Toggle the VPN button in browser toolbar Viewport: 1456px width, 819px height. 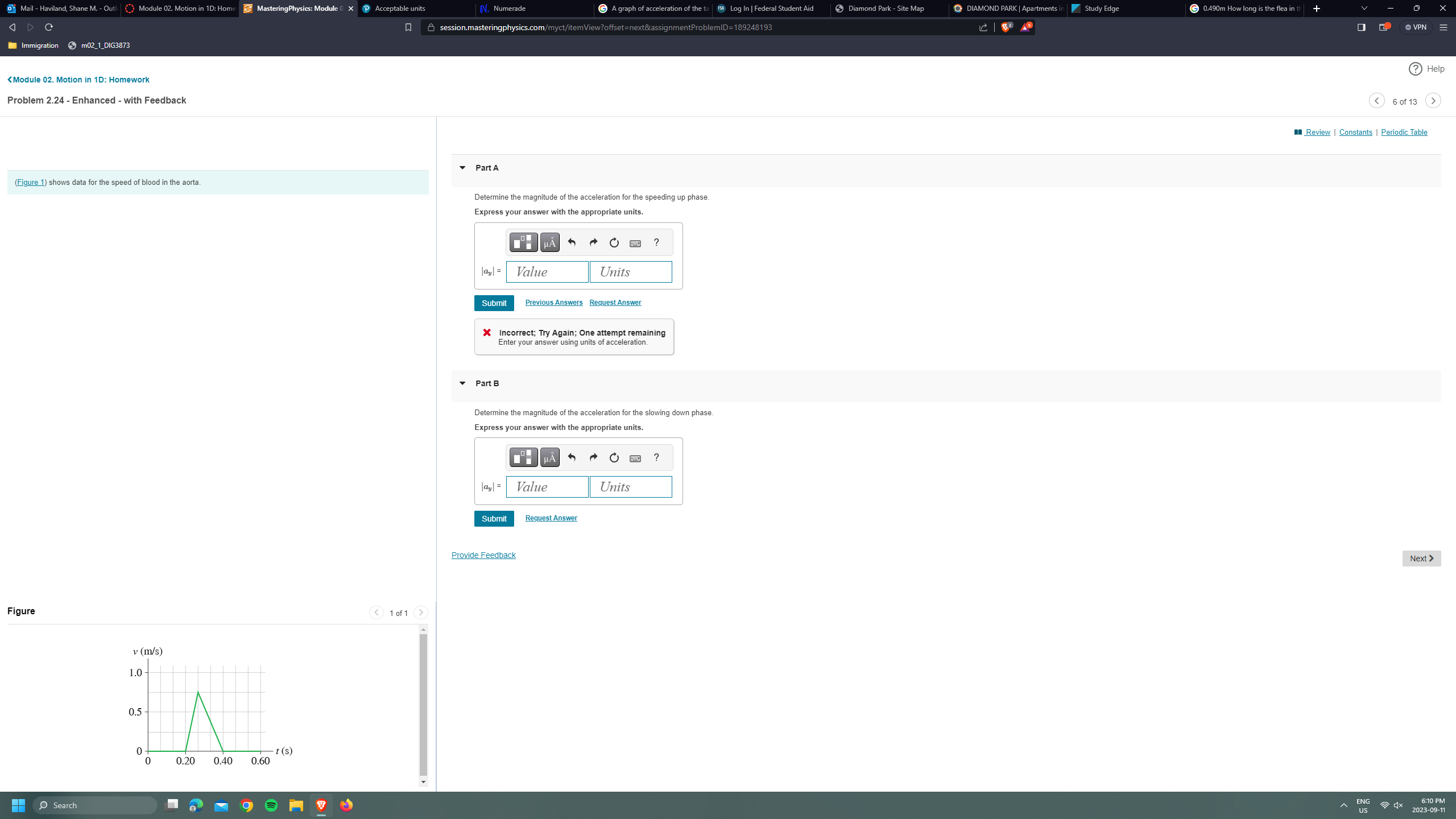(1416, 27)
